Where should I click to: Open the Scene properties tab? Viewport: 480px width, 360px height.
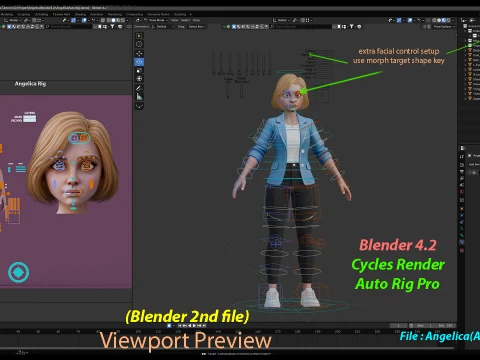462,185
